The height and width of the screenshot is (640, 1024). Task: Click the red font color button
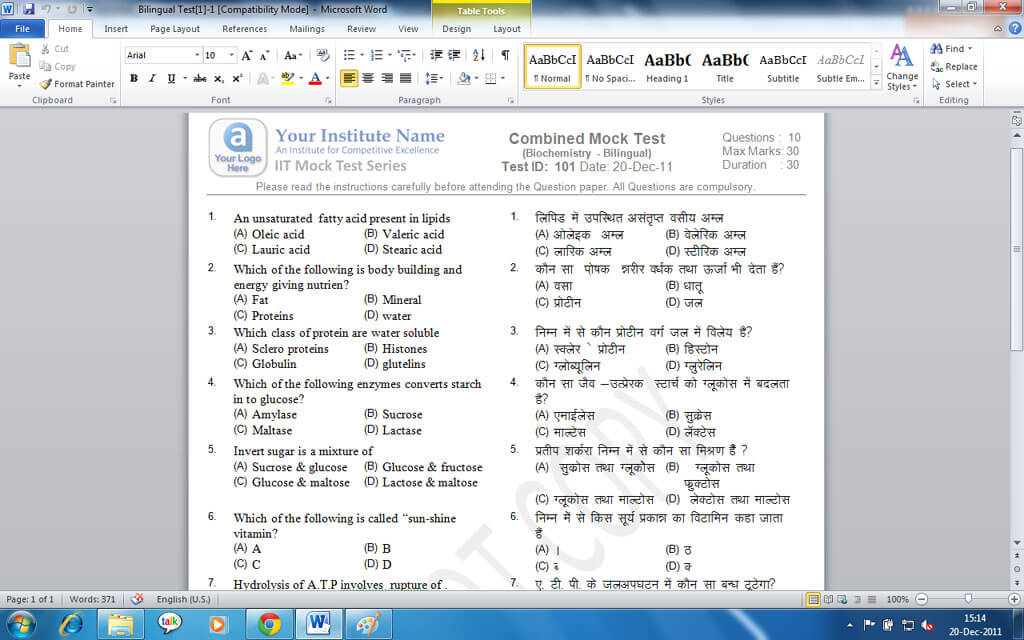(315, 78)
